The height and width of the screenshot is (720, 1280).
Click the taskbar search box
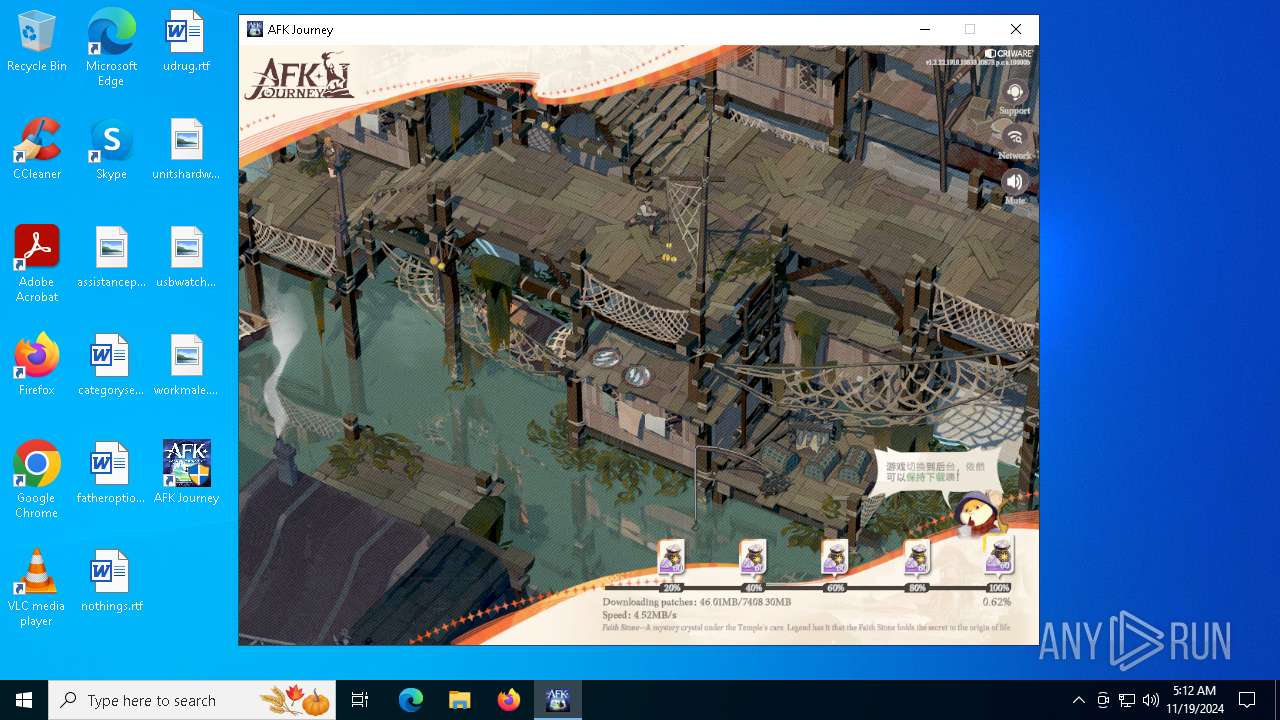click(192, 700)
